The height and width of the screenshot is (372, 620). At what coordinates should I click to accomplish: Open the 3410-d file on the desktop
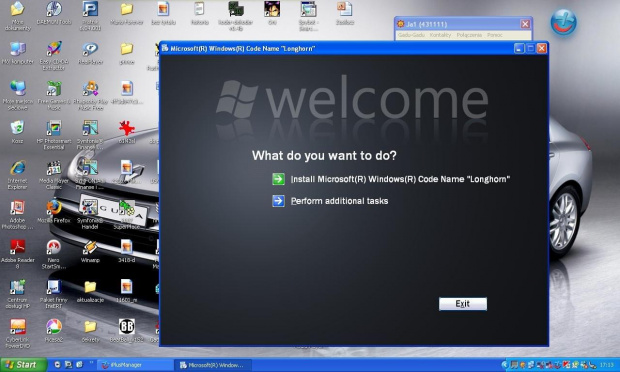point(127,251)
